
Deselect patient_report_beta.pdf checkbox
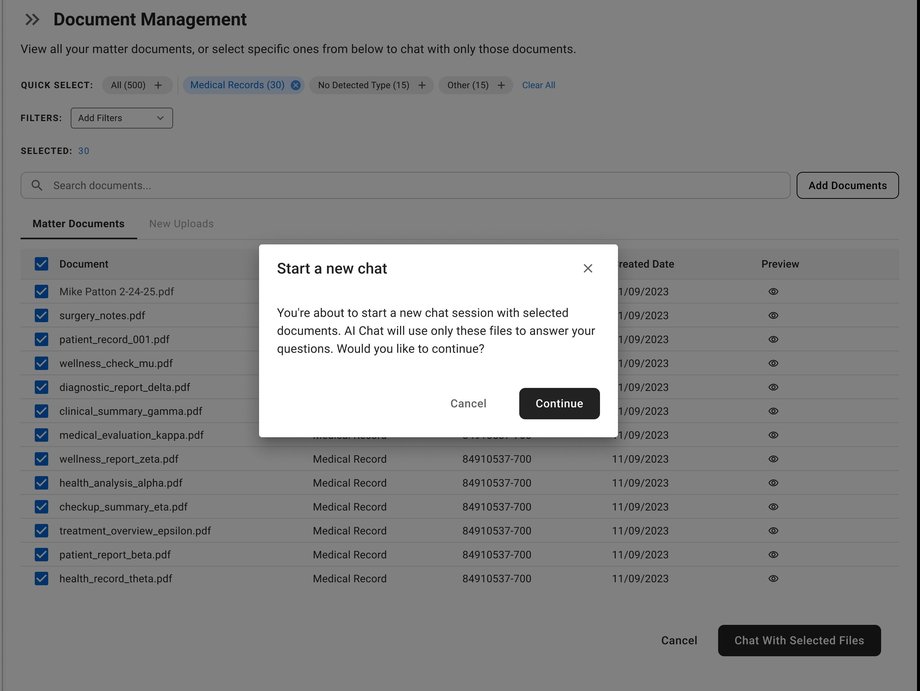pos(41,554)
